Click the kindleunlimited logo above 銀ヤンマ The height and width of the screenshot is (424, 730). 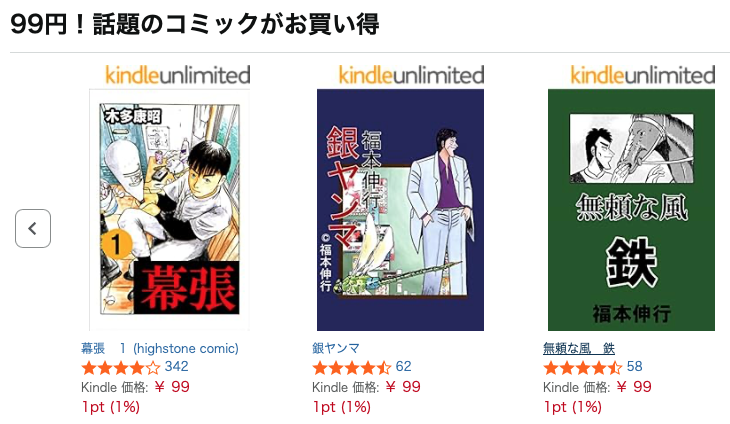(x=412, y=75)
